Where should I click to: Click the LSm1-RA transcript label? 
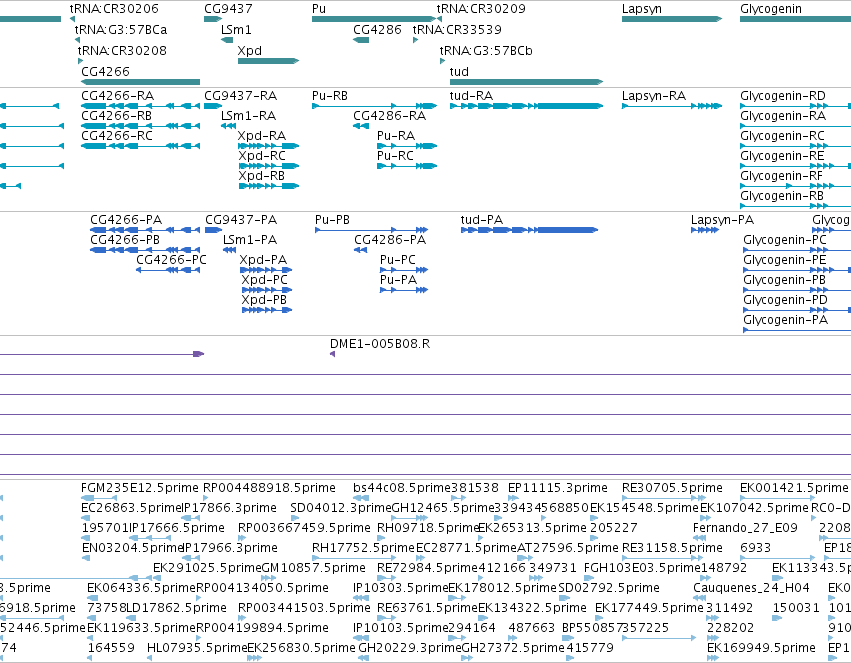point(249,116)
